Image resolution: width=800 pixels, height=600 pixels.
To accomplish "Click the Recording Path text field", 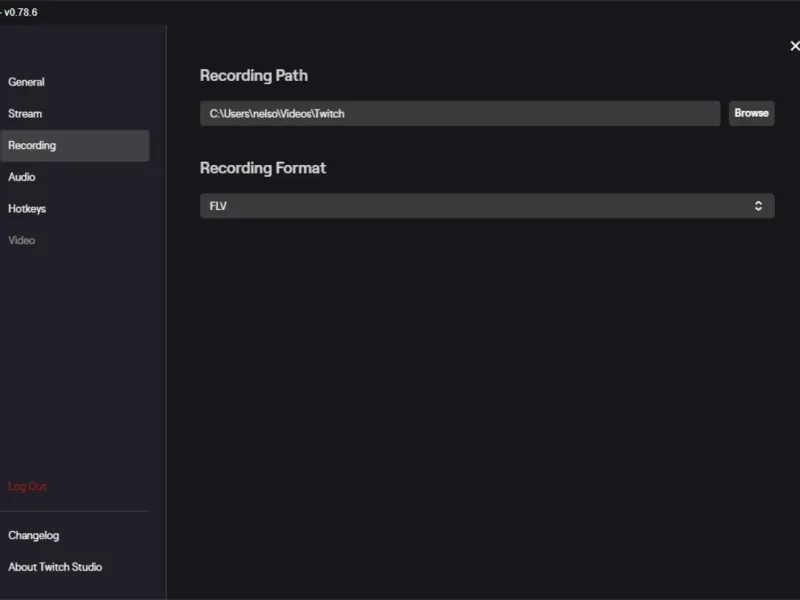I will pos(459,113).
